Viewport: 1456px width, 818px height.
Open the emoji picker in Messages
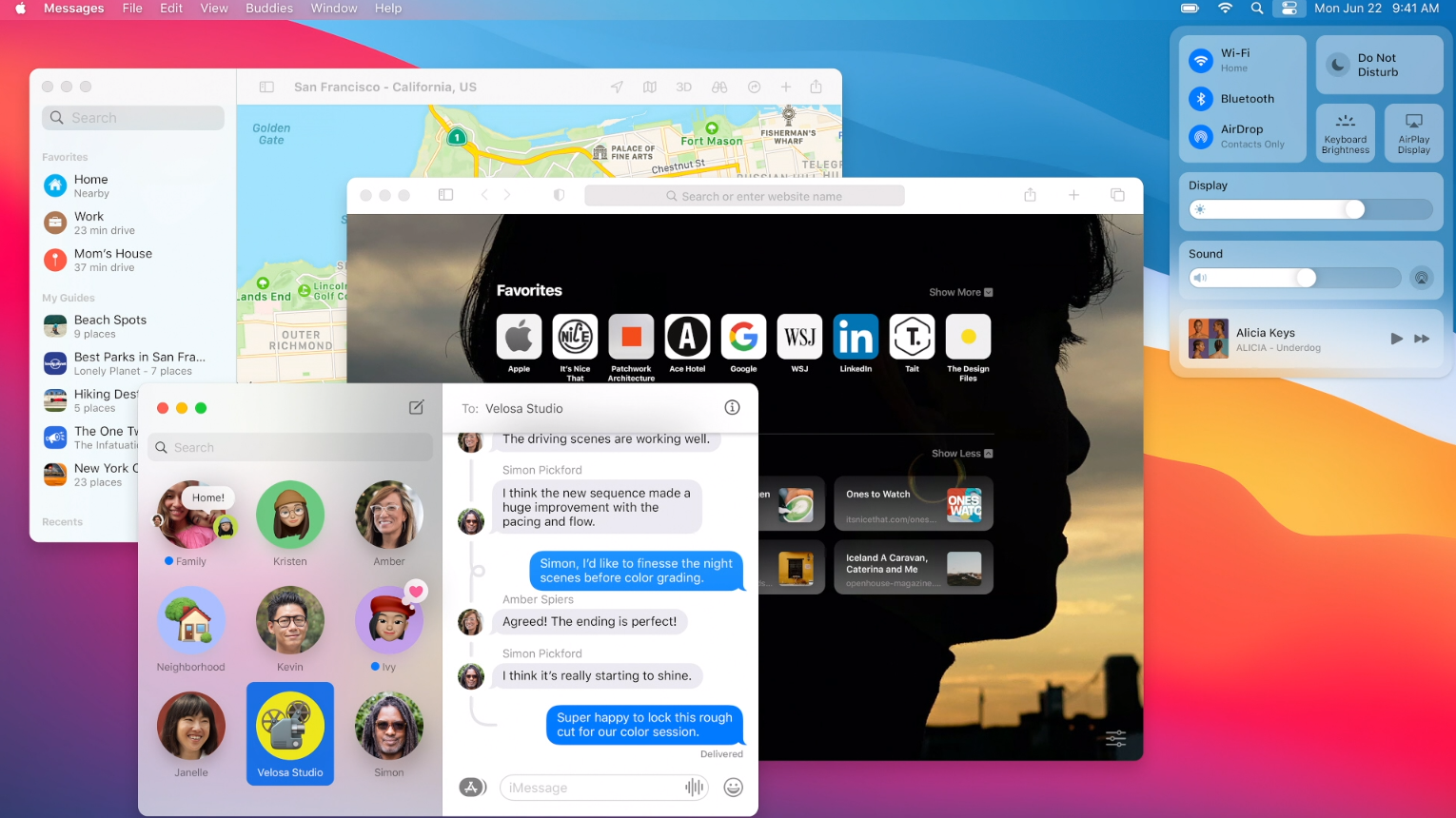click(x=733, y=787)
